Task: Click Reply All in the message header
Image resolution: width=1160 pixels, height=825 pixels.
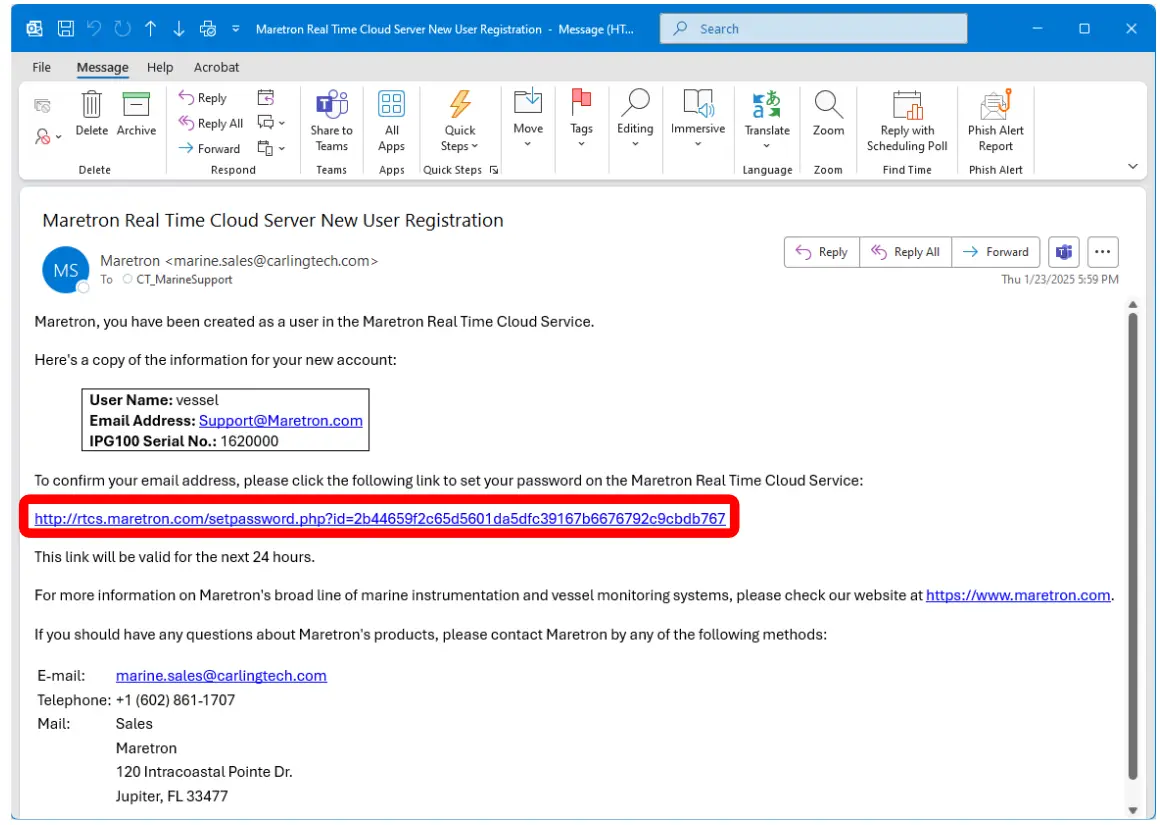Action: click(906, 252)
